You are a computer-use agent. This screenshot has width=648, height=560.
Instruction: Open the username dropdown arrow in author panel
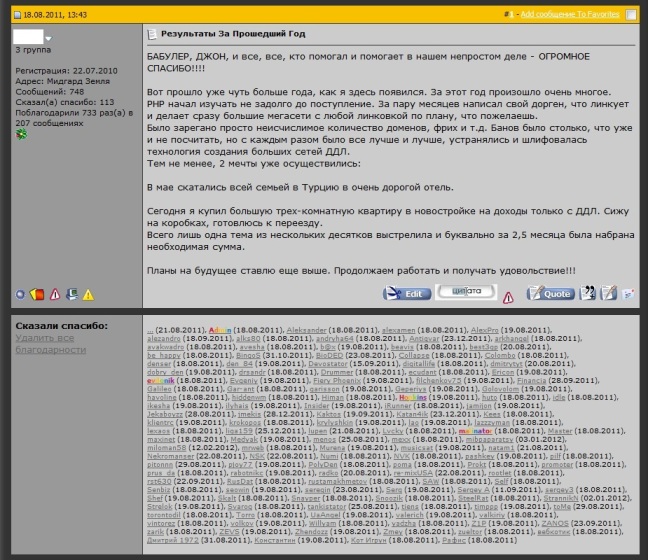coord(49,38)
